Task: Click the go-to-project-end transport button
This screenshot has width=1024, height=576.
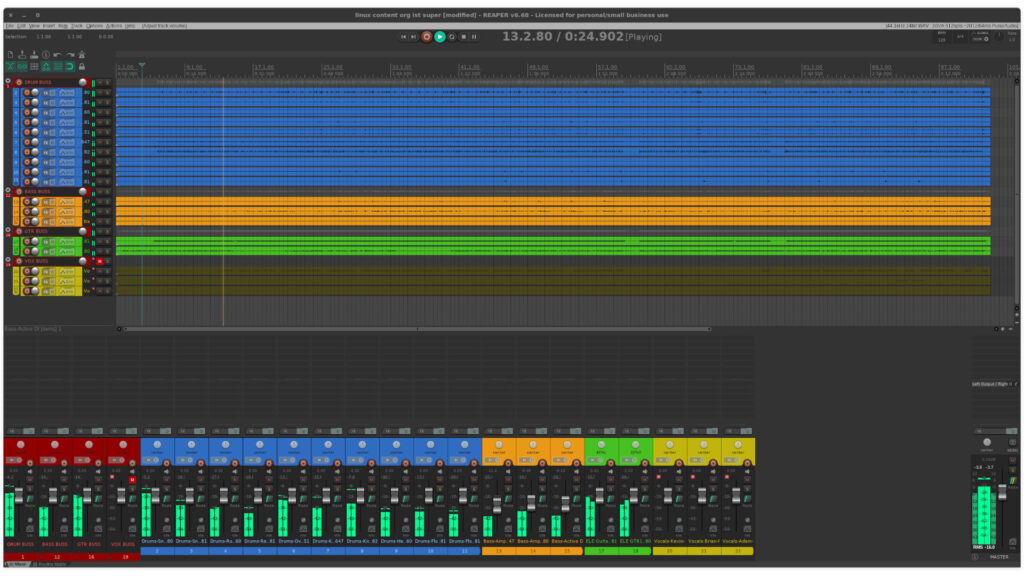Action: [x=413, y=37]
